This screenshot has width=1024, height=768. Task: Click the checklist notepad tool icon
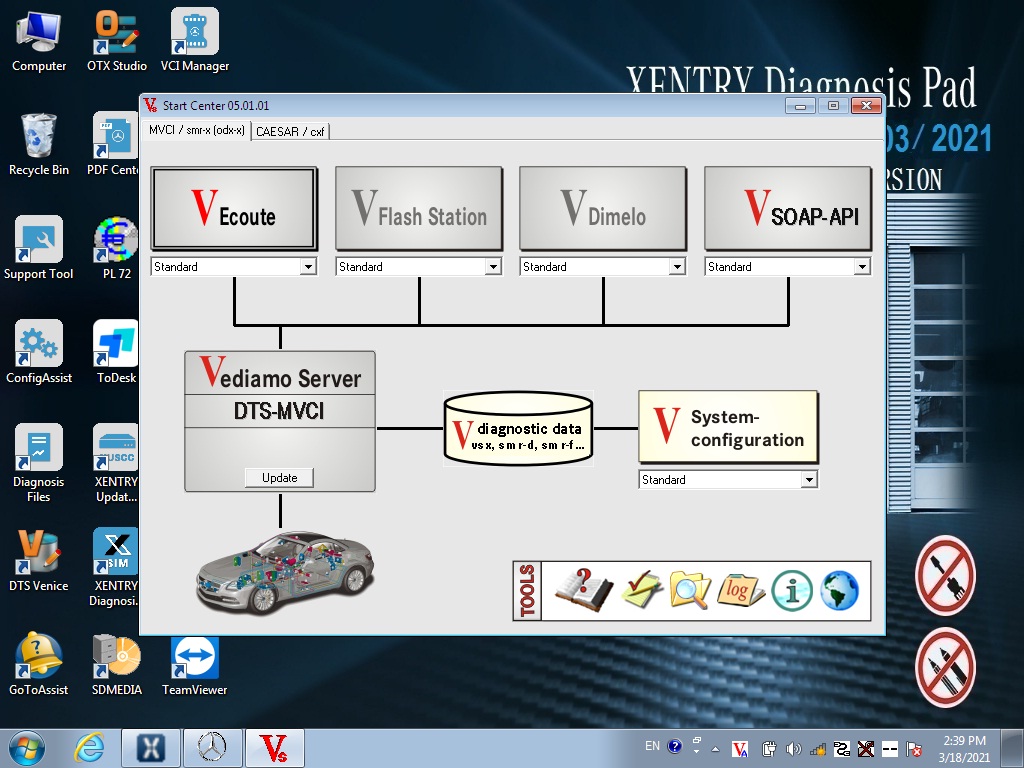point(641,590)
